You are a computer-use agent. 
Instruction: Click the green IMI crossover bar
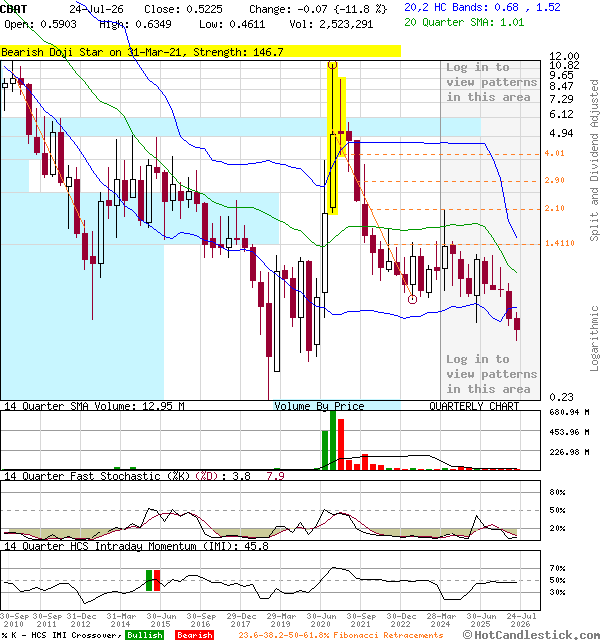[149, 580]
